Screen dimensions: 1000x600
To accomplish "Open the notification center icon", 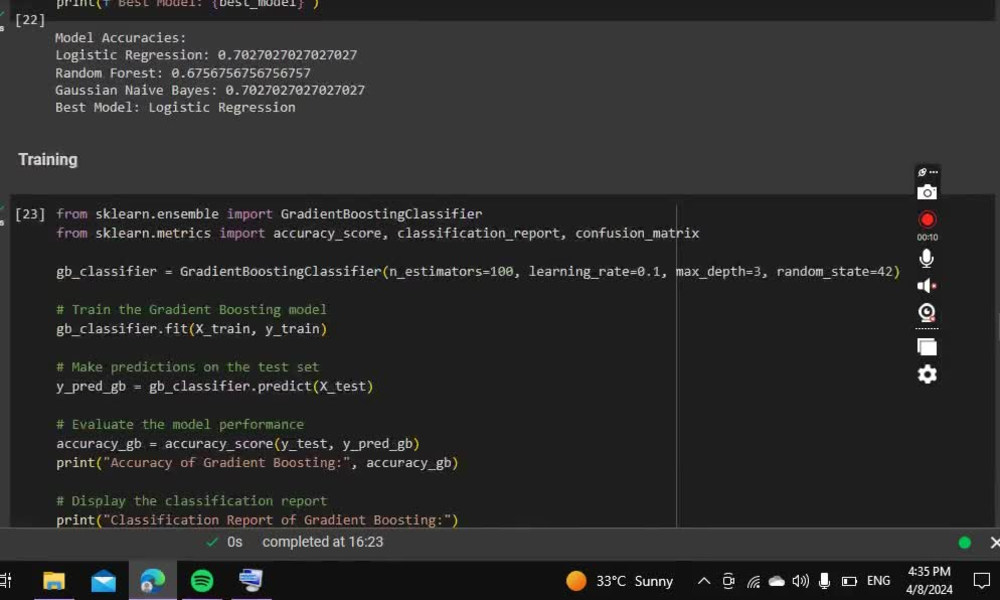I will pos(982,581).
